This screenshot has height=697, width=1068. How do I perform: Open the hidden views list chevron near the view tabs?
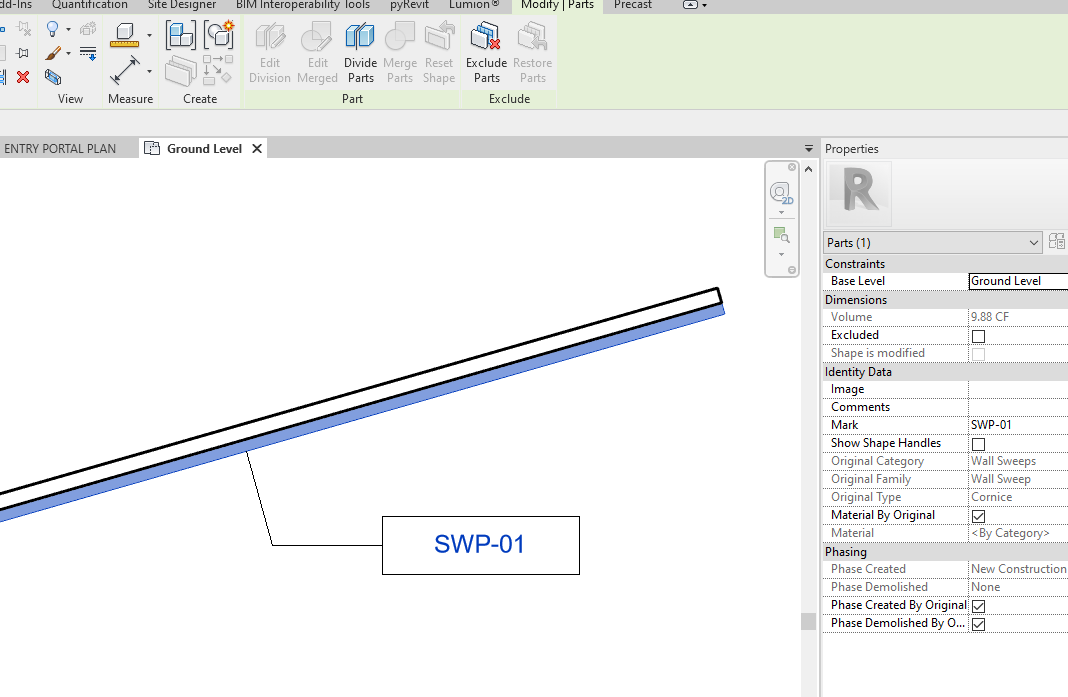pos(807,148)
